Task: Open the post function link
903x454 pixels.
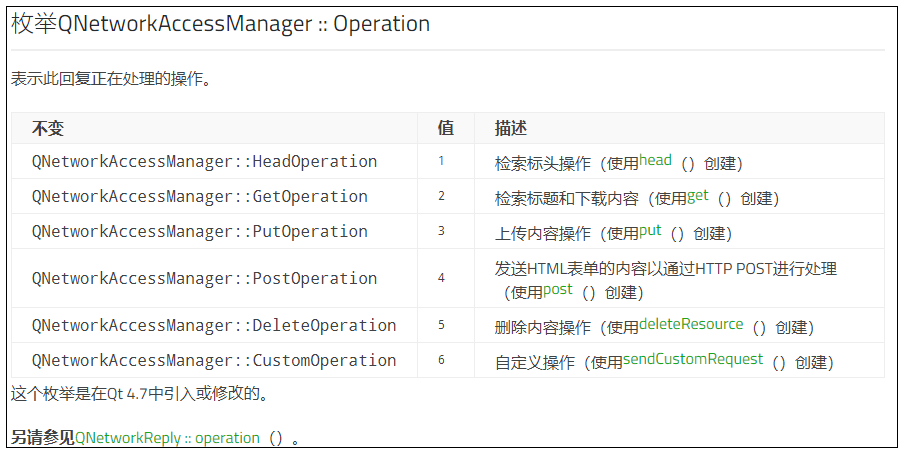Action: [558, 290]
